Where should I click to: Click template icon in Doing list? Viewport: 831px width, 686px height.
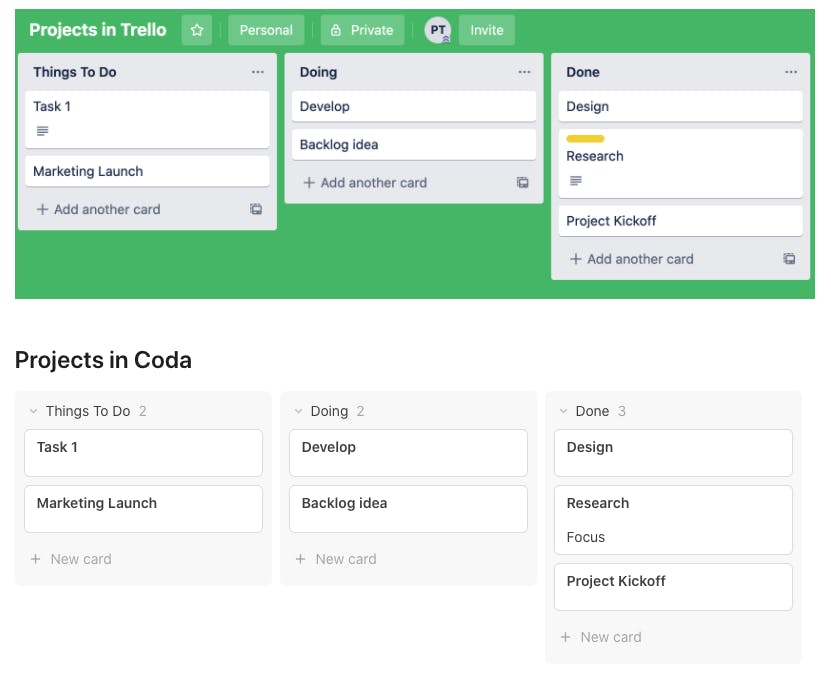click(522, 183)
